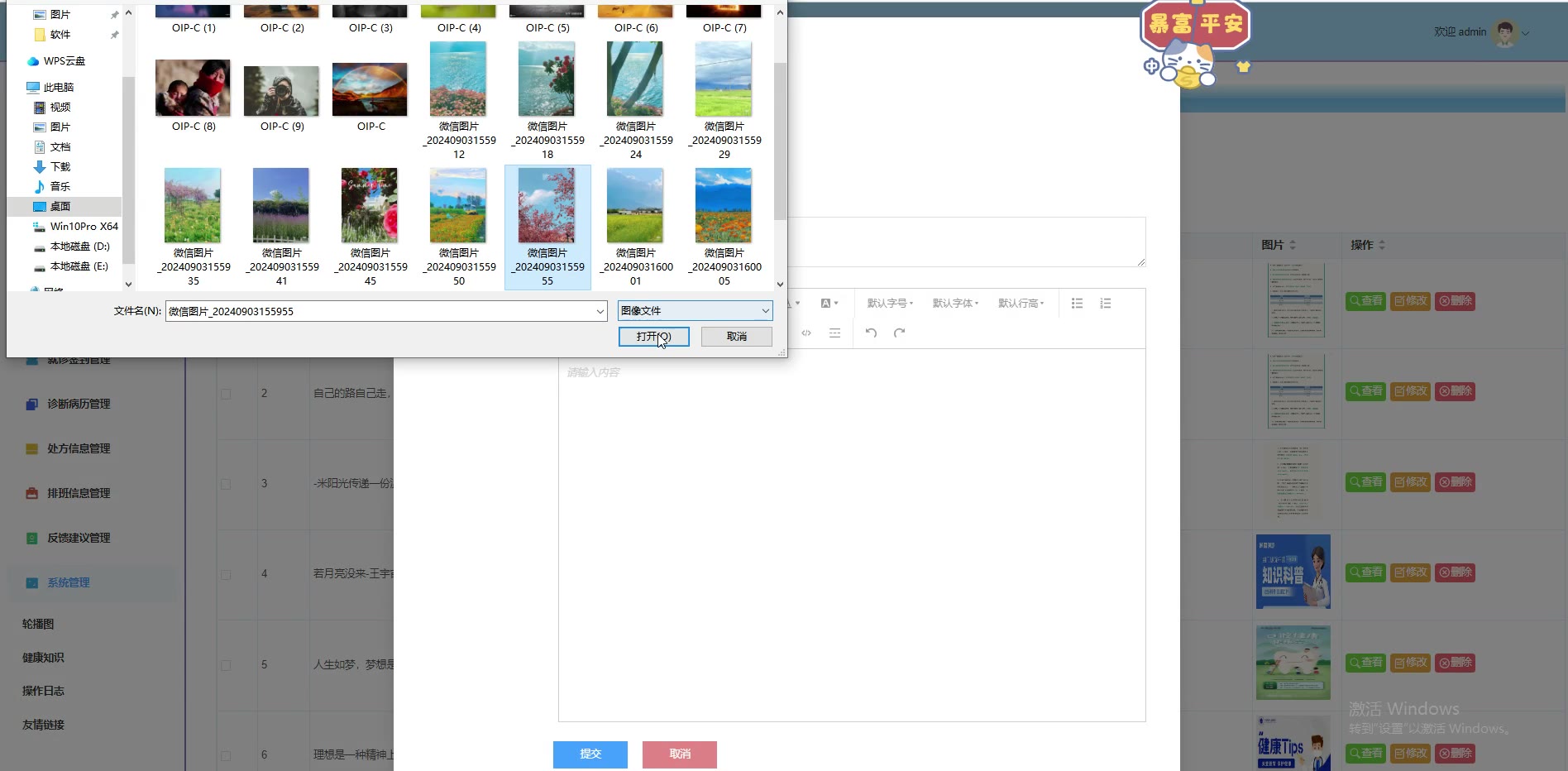Screen dimensions: 1568x771
Task: Click the 下载 folder icon in navigation pane
Action: pos(39,166)
